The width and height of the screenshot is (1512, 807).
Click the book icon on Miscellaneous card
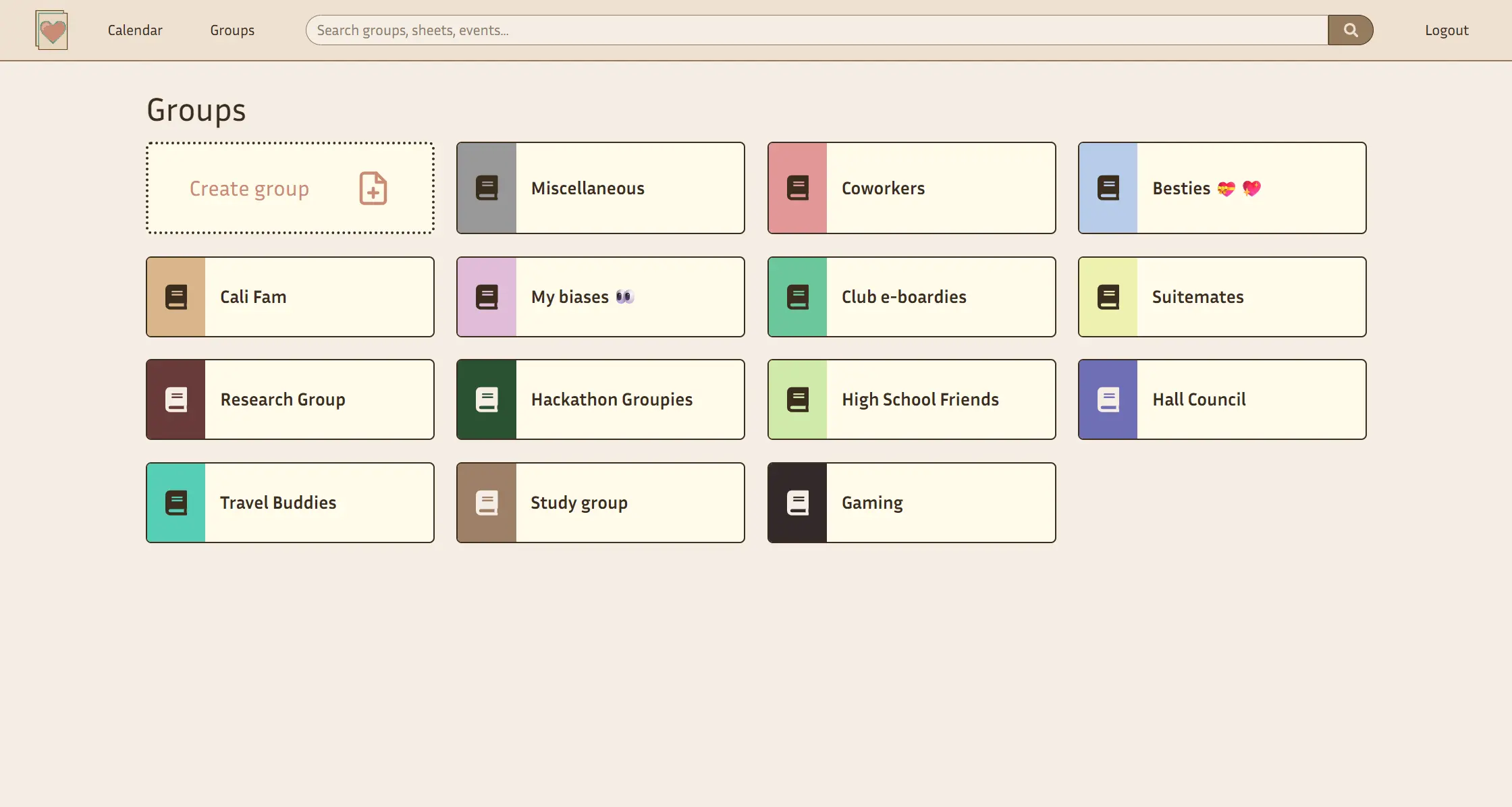pos(487,188)
